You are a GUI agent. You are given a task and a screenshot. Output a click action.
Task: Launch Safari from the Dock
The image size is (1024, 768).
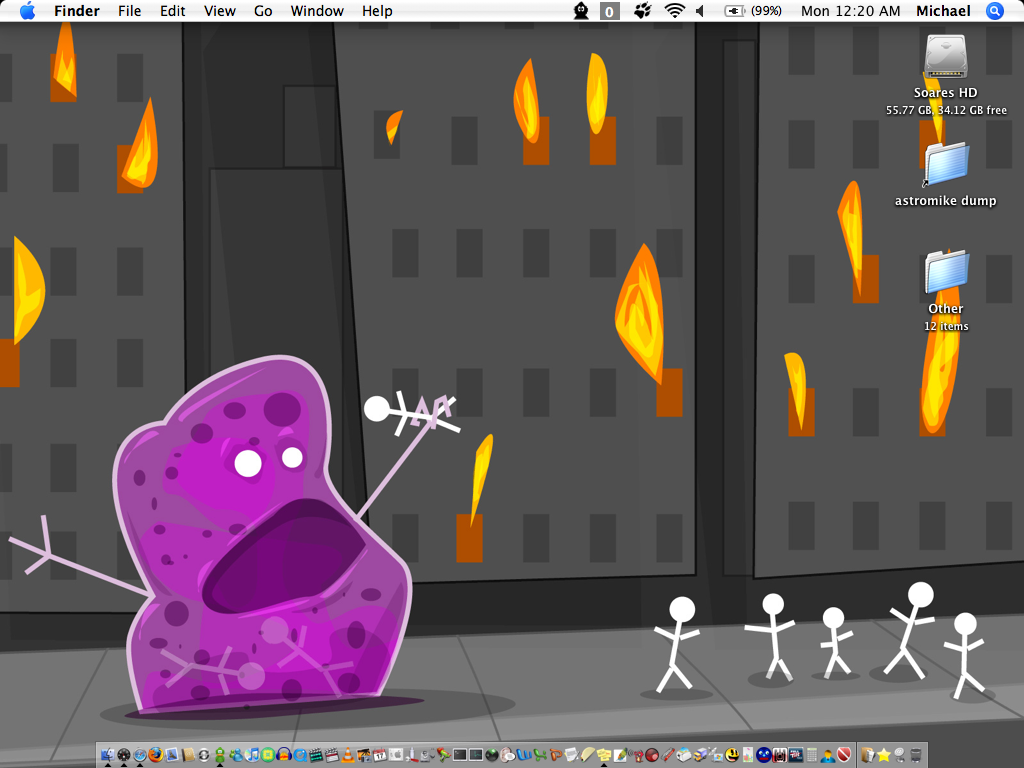[140, 755]
